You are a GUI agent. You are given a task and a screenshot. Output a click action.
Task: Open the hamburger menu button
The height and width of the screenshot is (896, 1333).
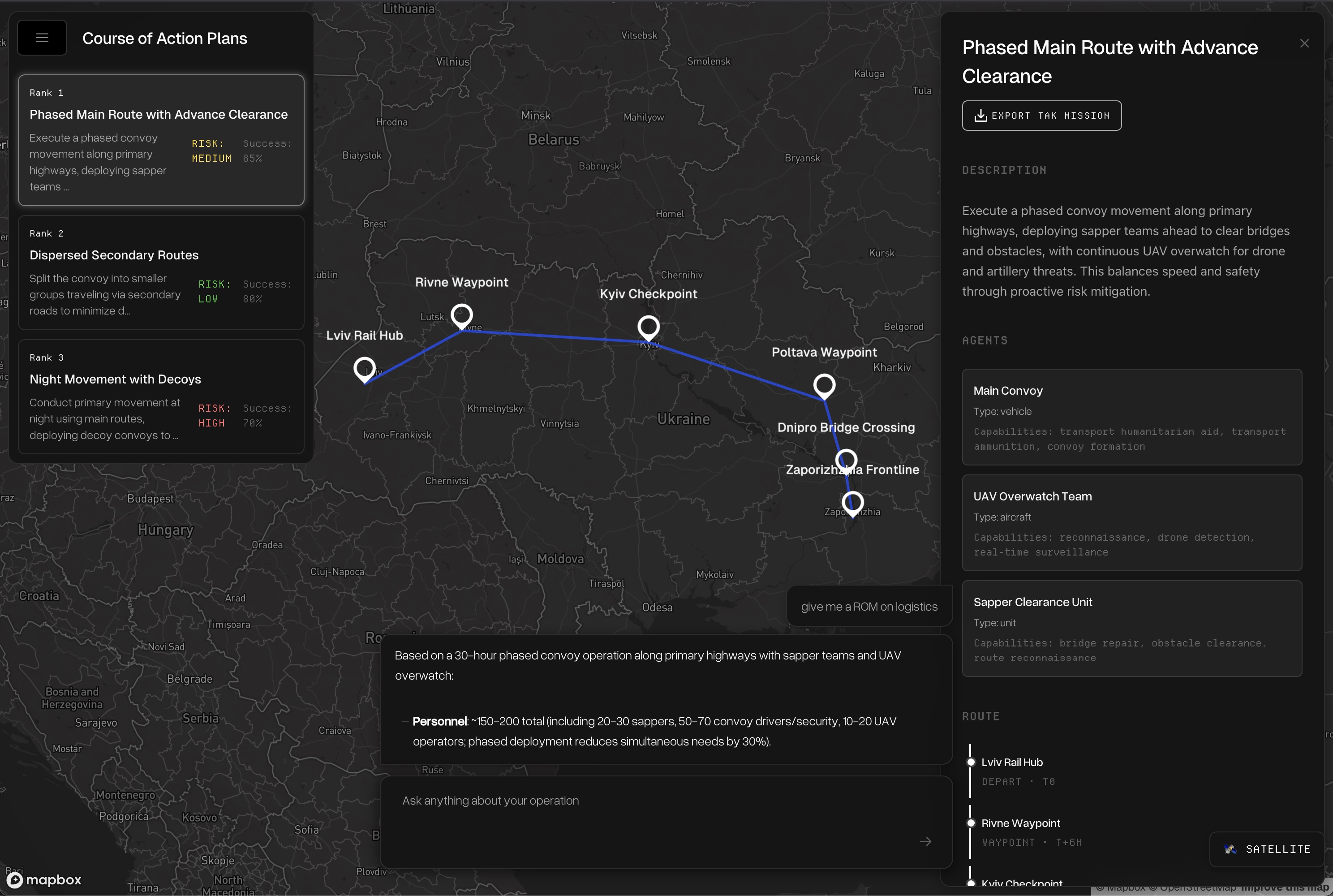(x=42, y=38)
